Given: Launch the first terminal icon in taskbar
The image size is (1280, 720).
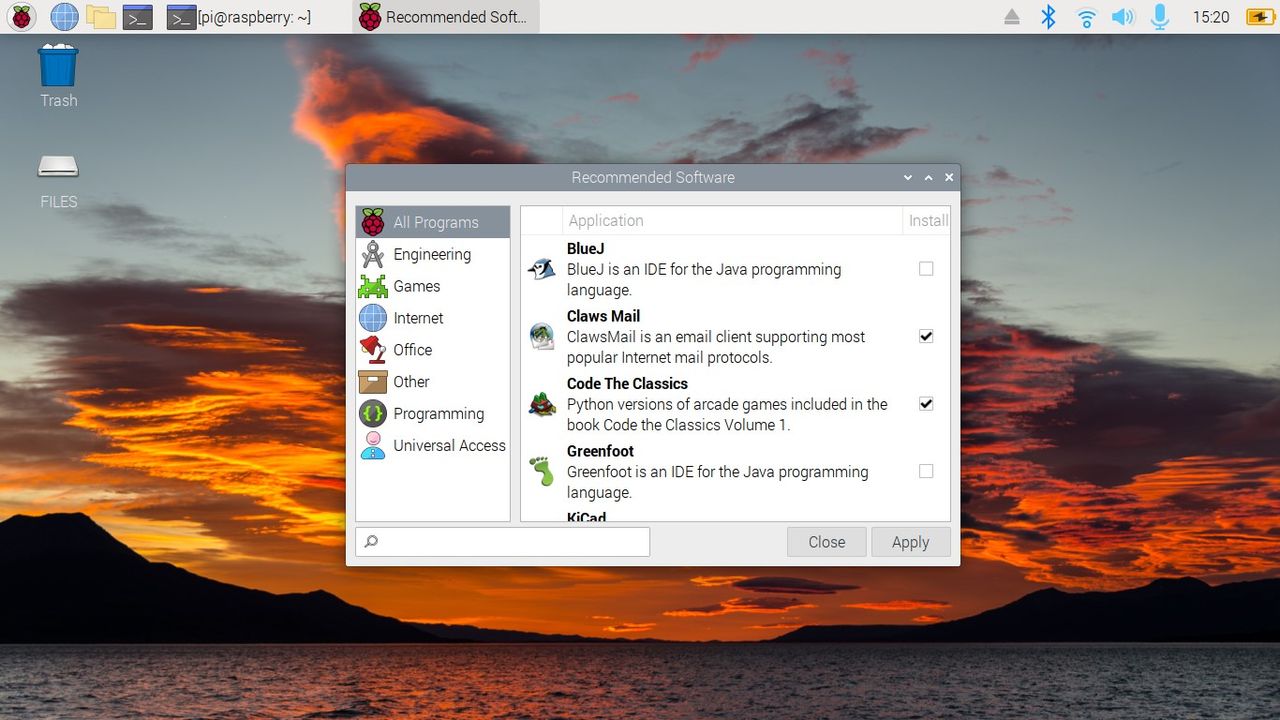Looking at the screenshot, I should coord(137,17).
